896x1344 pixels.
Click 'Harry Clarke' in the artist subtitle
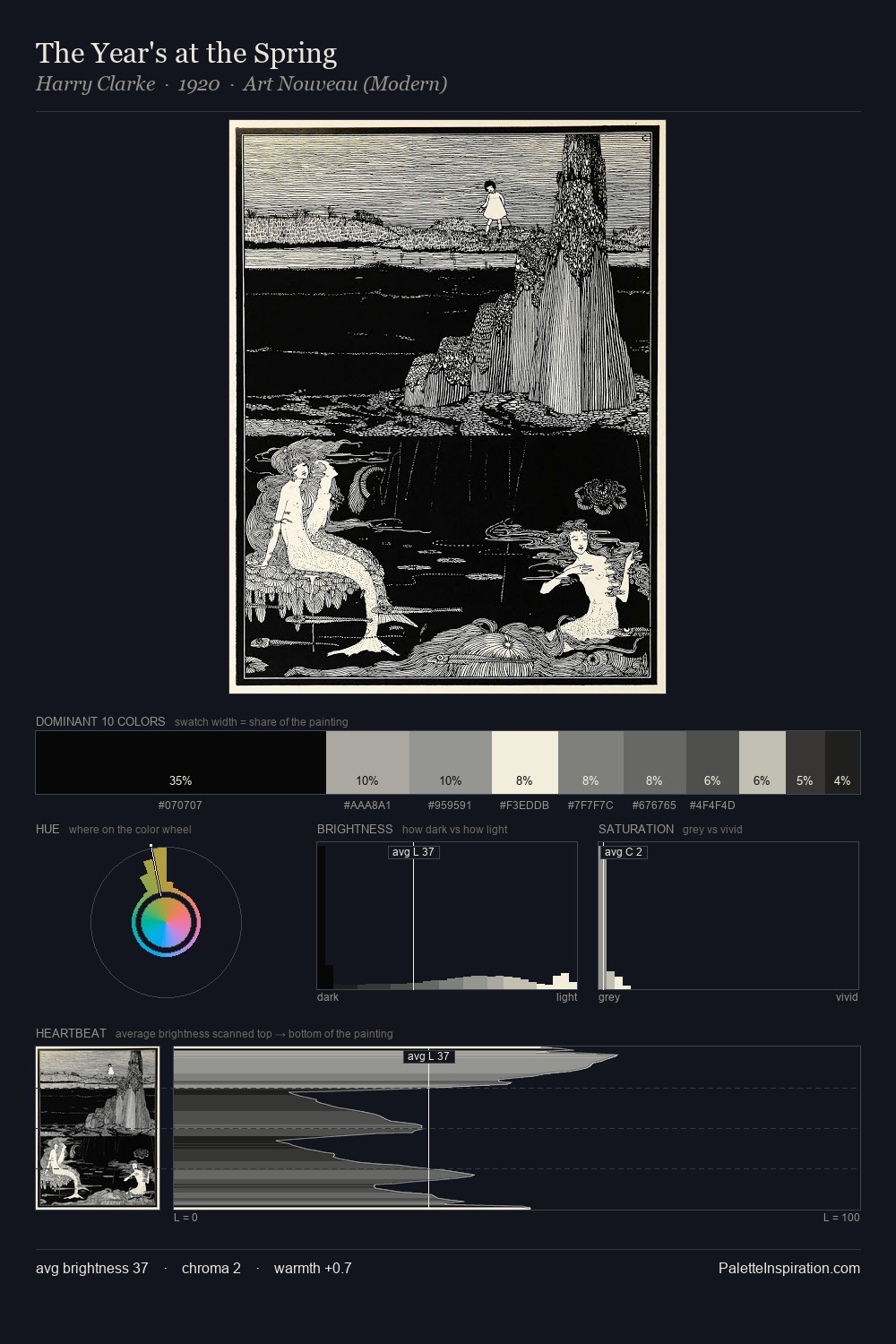coord(95,84)
